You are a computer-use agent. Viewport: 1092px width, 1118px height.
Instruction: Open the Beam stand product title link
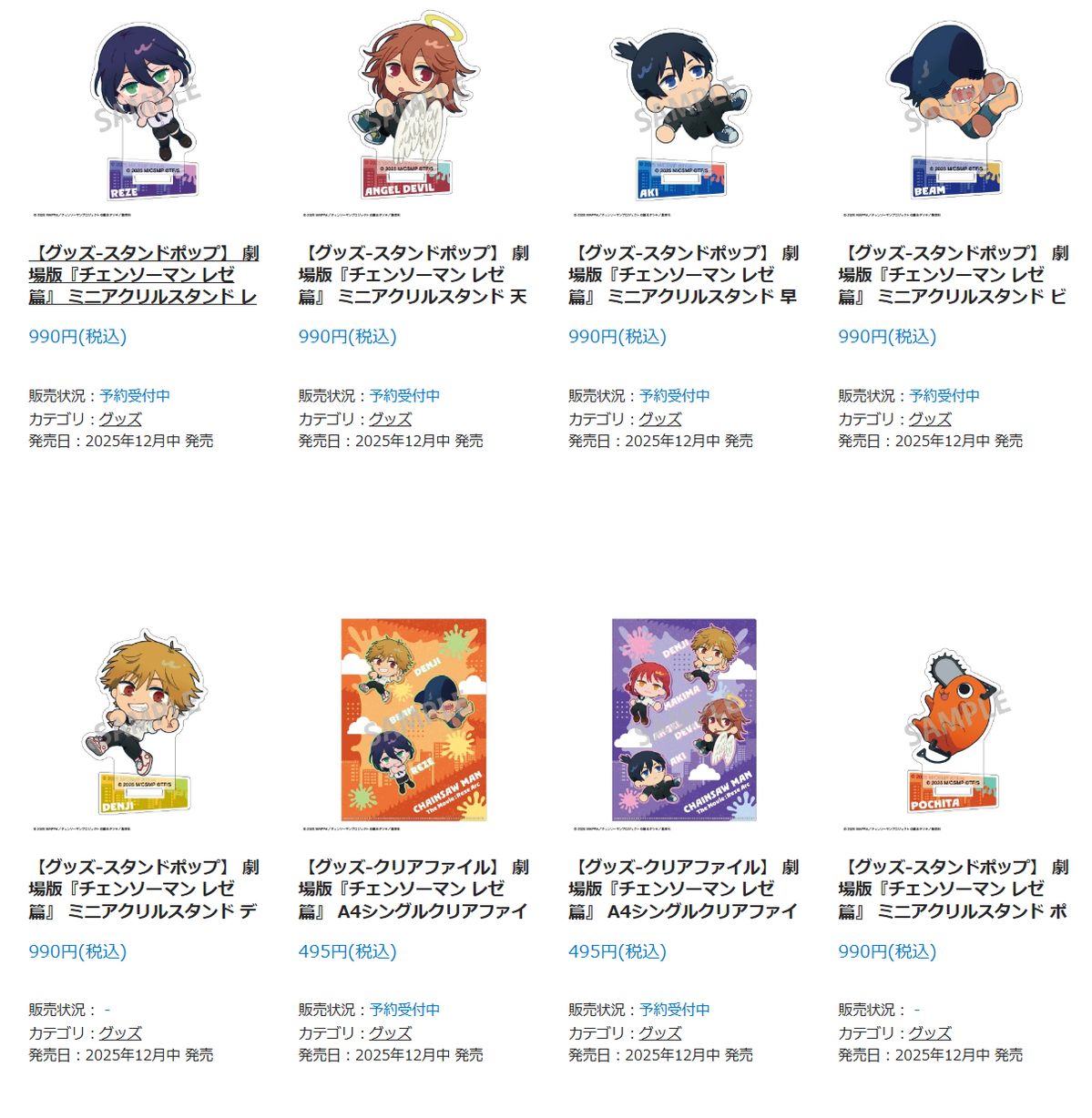tap(954, 275)
